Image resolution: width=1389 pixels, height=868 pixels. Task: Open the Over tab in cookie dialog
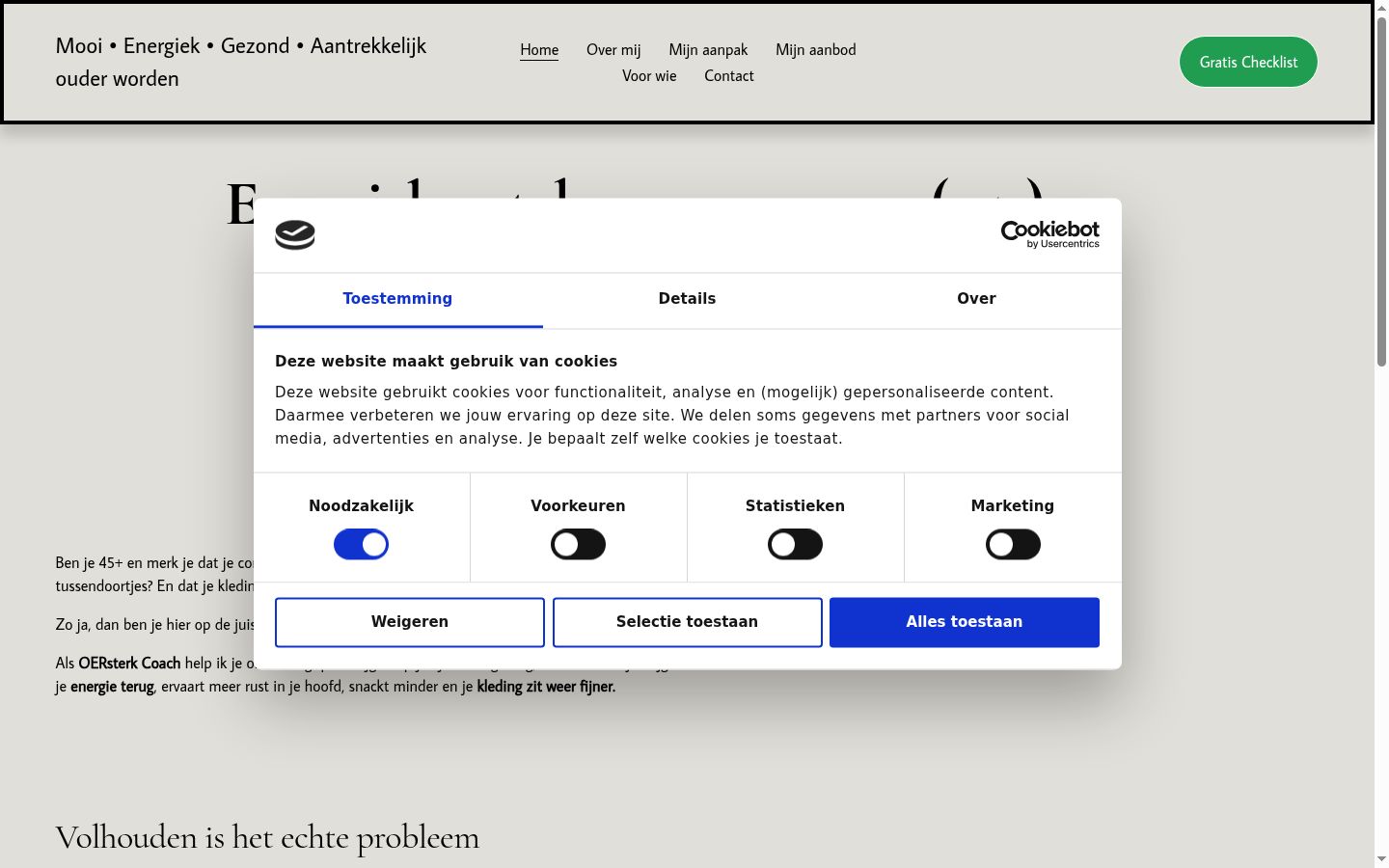[x=976, y=300]
